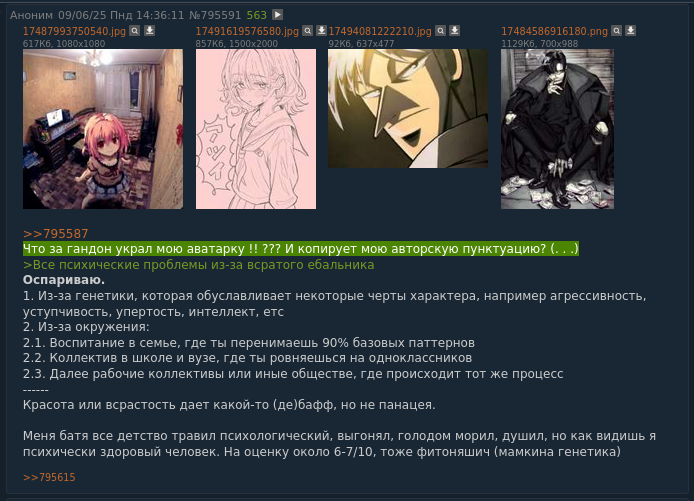Open filename link 17491619576580.jpg
The image size is (694, 501).
point(247,31)
